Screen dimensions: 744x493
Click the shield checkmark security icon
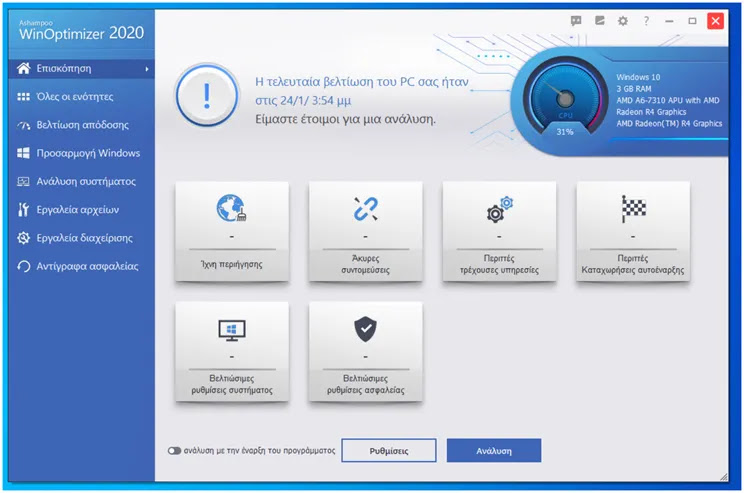pyautogui.click(x=365, y=329)
